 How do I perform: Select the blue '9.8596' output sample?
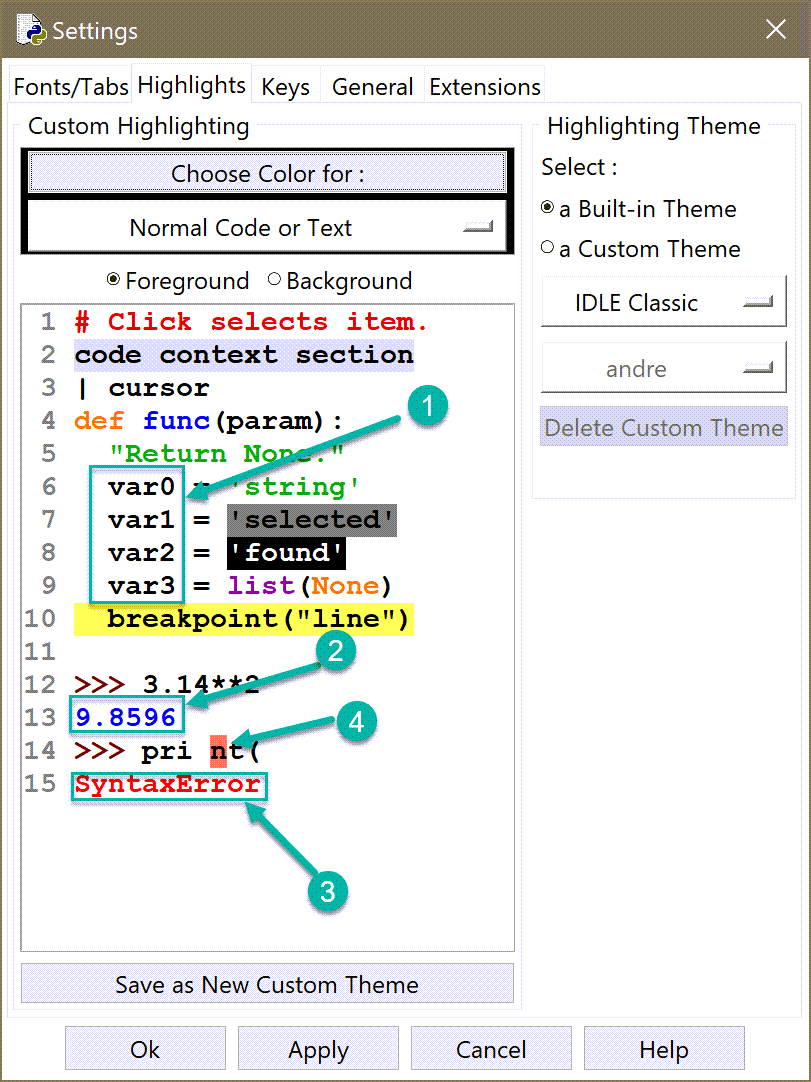click(x=126, y=718)
